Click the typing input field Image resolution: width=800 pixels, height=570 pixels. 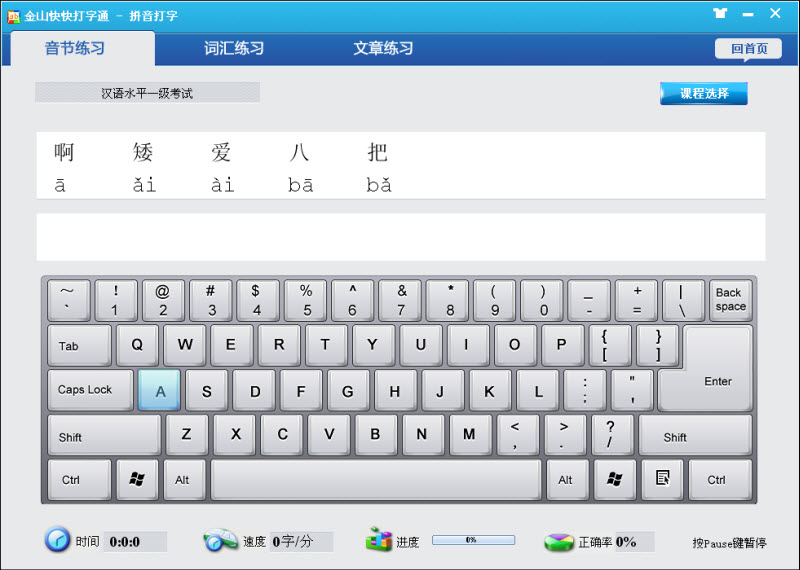tap(401, 237)
